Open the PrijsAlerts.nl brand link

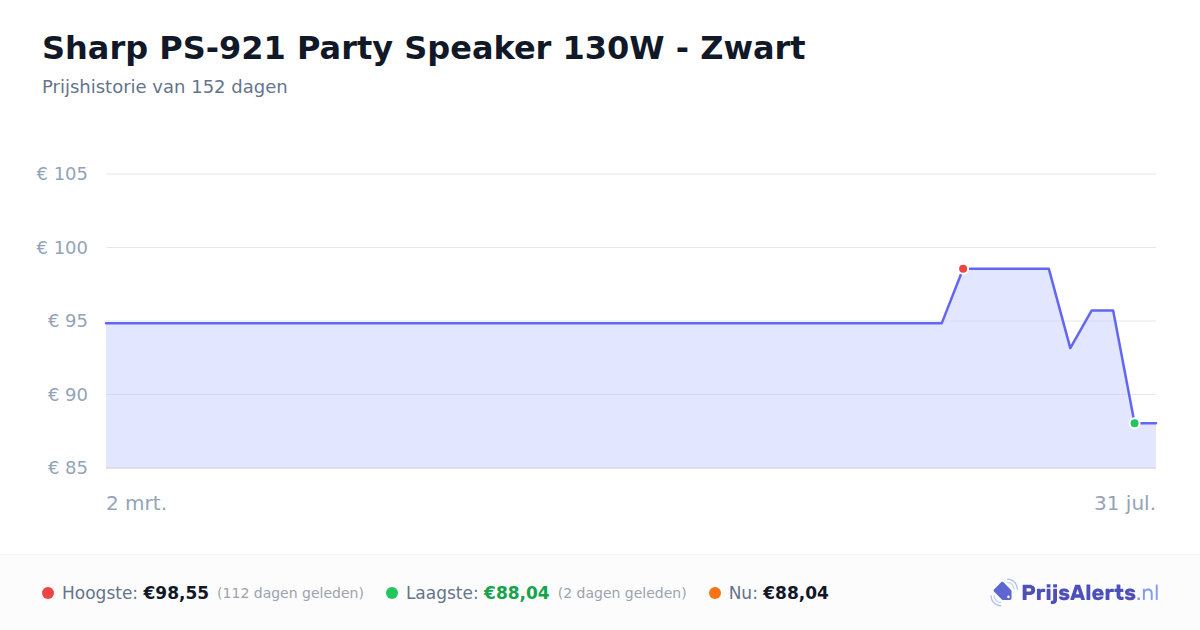(x=1075, y=593)
